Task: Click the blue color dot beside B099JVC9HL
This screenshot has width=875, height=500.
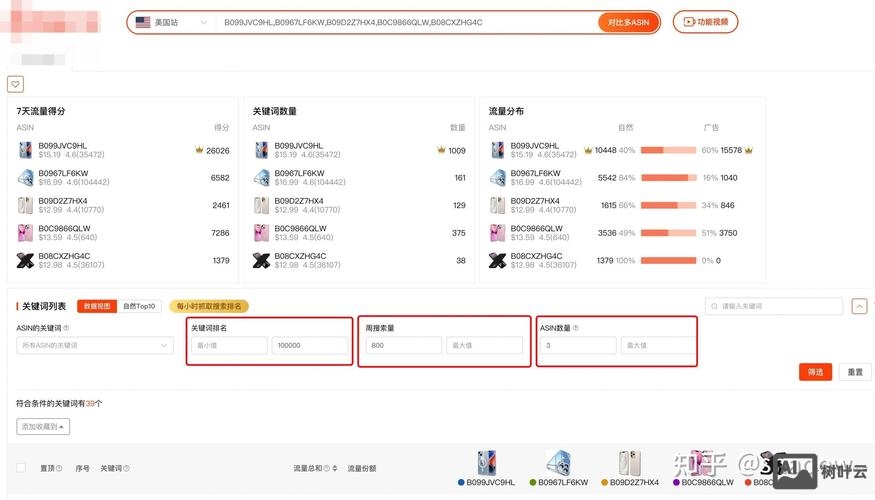Action: click(x=461, y=482)
